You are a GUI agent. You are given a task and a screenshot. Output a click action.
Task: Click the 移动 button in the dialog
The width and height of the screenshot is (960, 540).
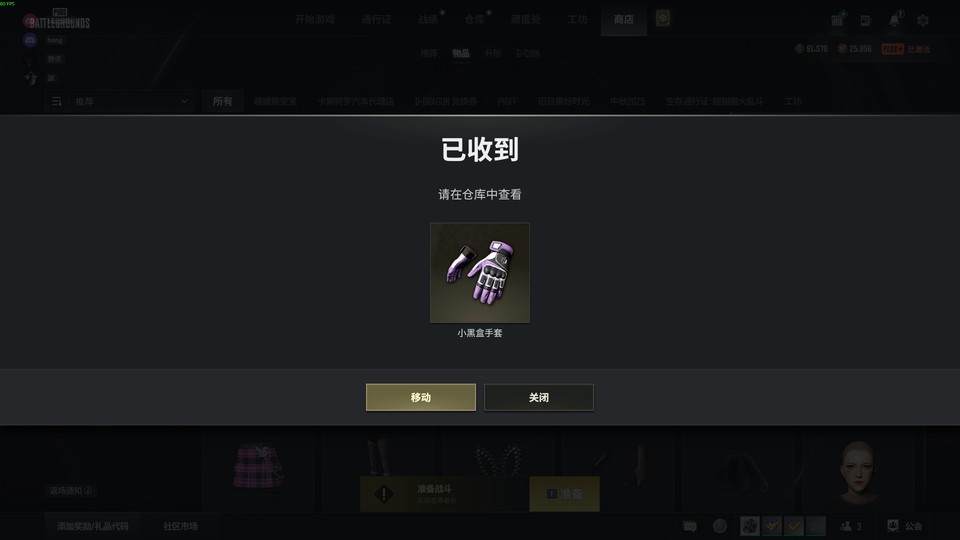tap(421, 397)
